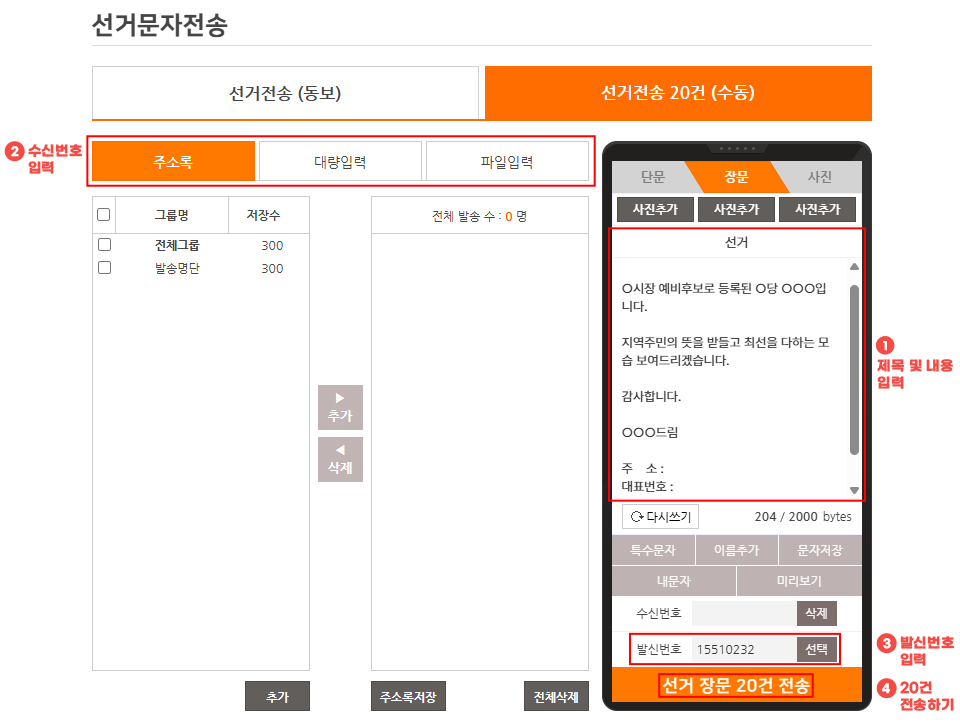Click the 주소록저장 button
Screen dimensions: 960x726
click(409, 696)
